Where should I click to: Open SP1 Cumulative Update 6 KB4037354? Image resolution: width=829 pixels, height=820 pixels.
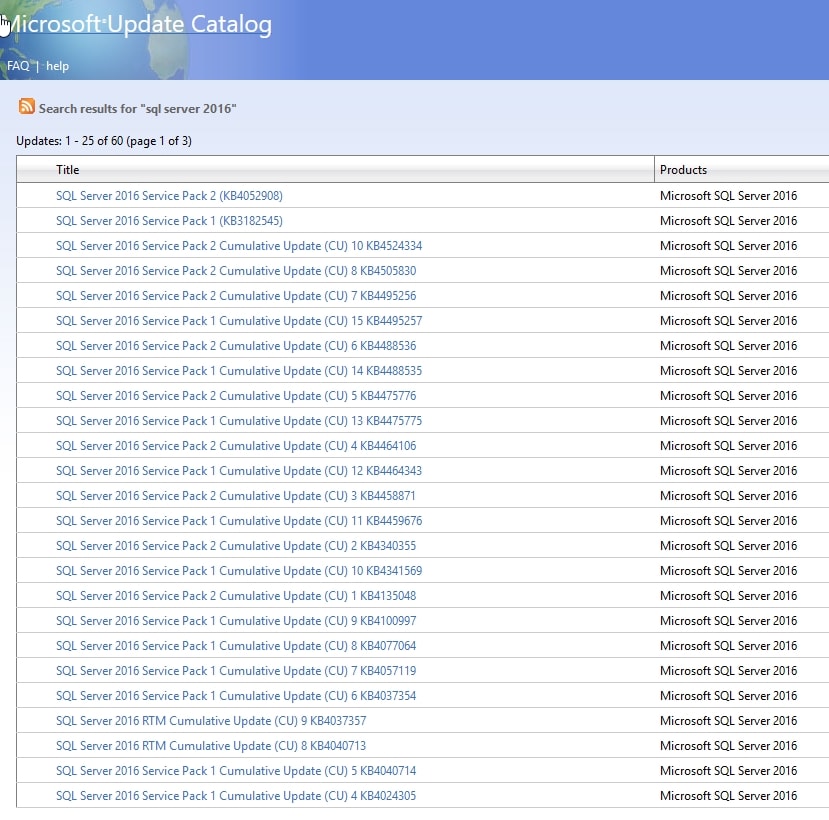tap(236, 696)
